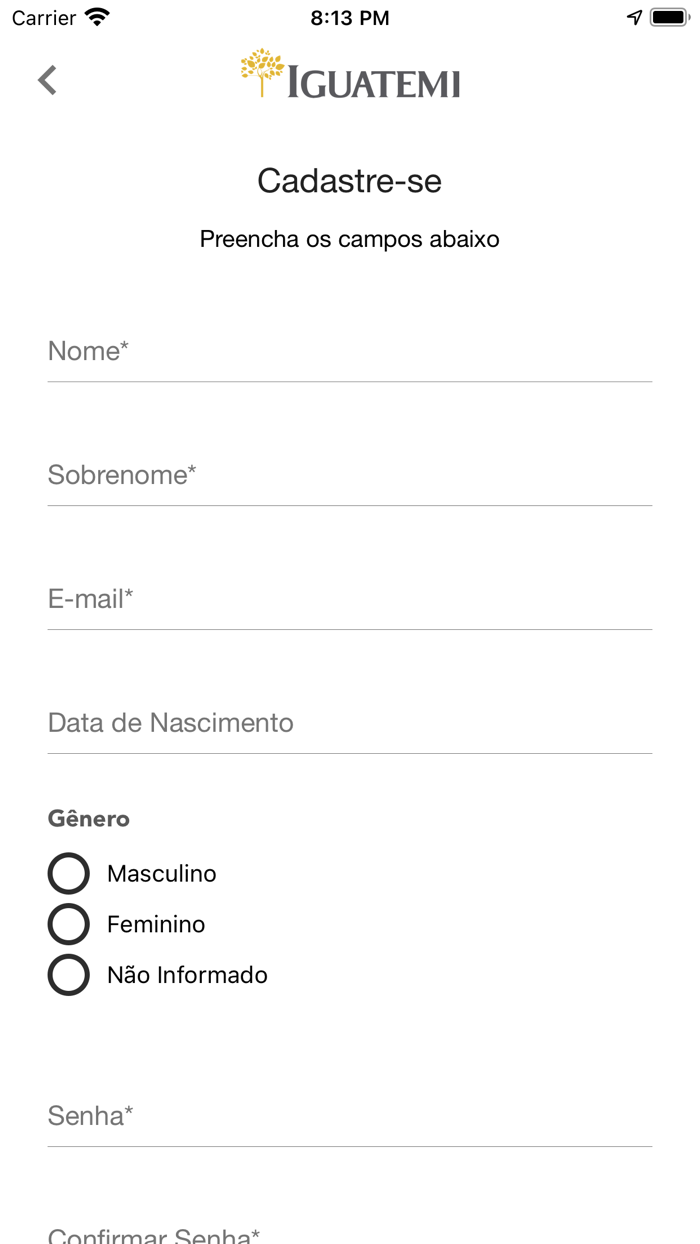The height and width of the screenshot is (1244, 700).
Task: Tap the location services arrow icon
Action: coord(634,17)
